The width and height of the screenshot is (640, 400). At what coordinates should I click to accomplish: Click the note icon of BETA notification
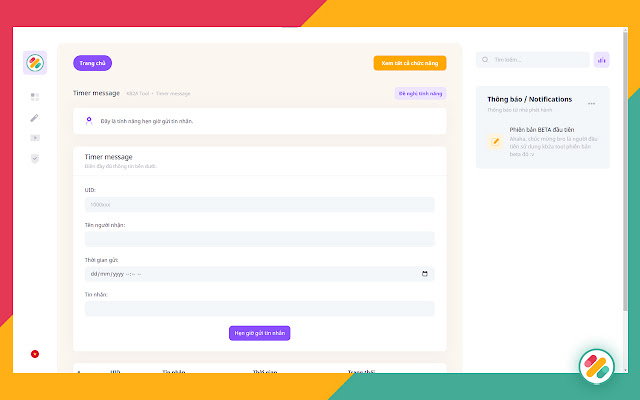coord(496,142)
